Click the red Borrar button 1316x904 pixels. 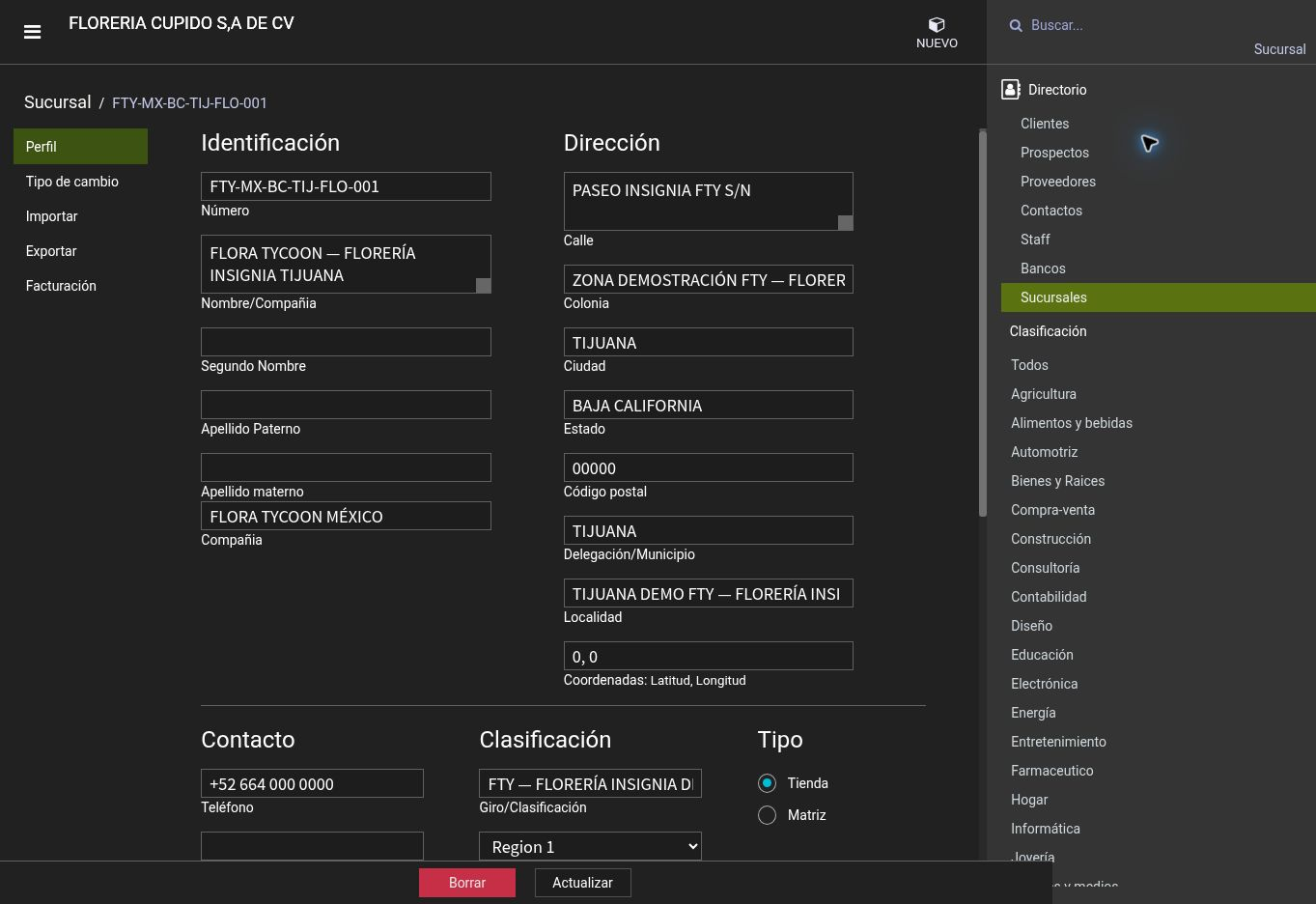[x=467, y=883]
